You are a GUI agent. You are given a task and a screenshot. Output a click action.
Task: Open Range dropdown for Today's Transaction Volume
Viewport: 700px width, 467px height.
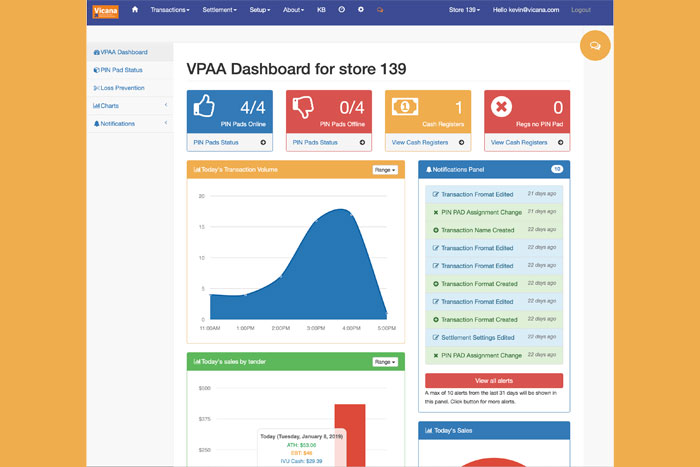coord(385,170)
